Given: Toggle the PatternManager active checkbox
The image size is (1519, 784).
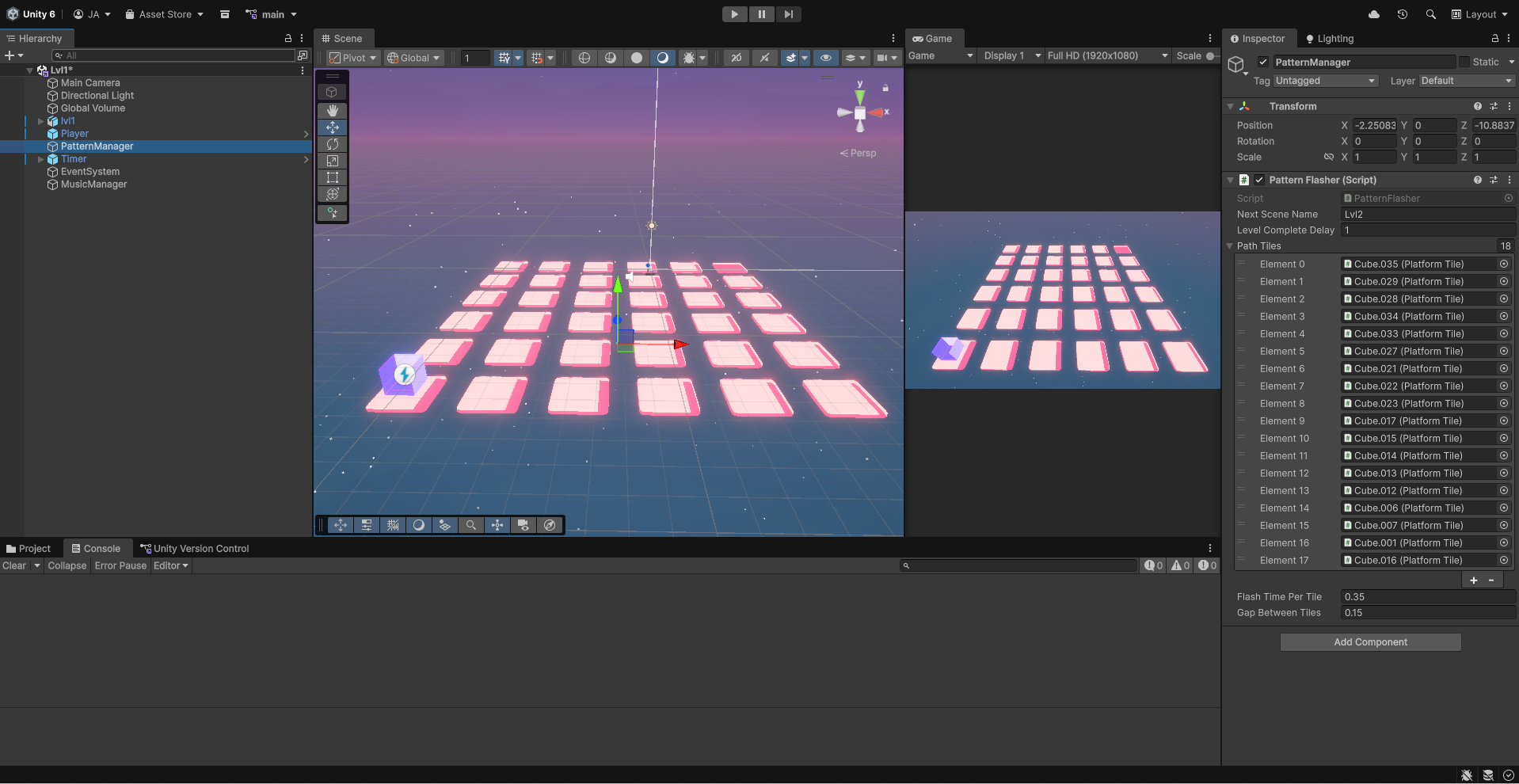Looking at the screenshot, I should (1263, 62).
